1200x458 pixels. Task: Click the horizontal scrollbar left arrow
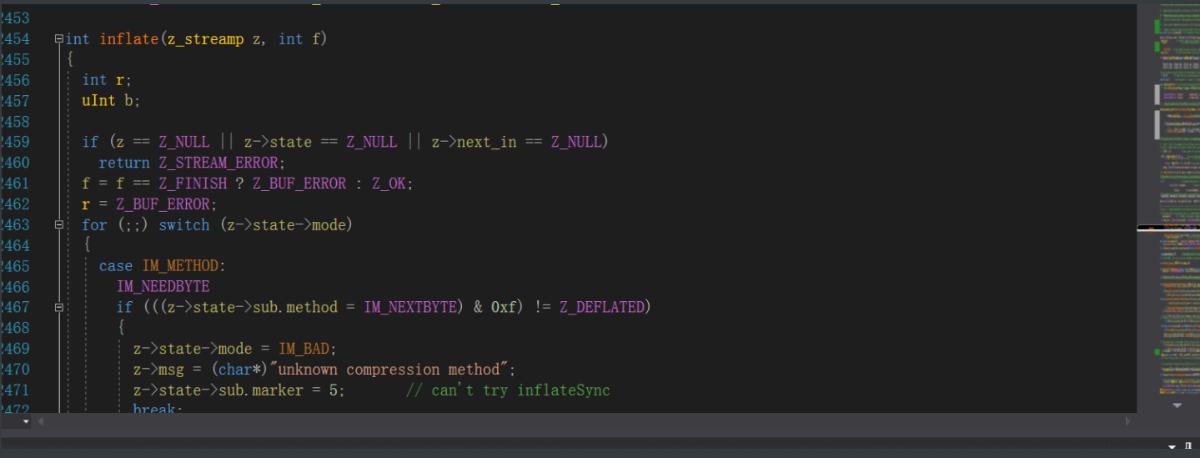click(x=42, y=422)
